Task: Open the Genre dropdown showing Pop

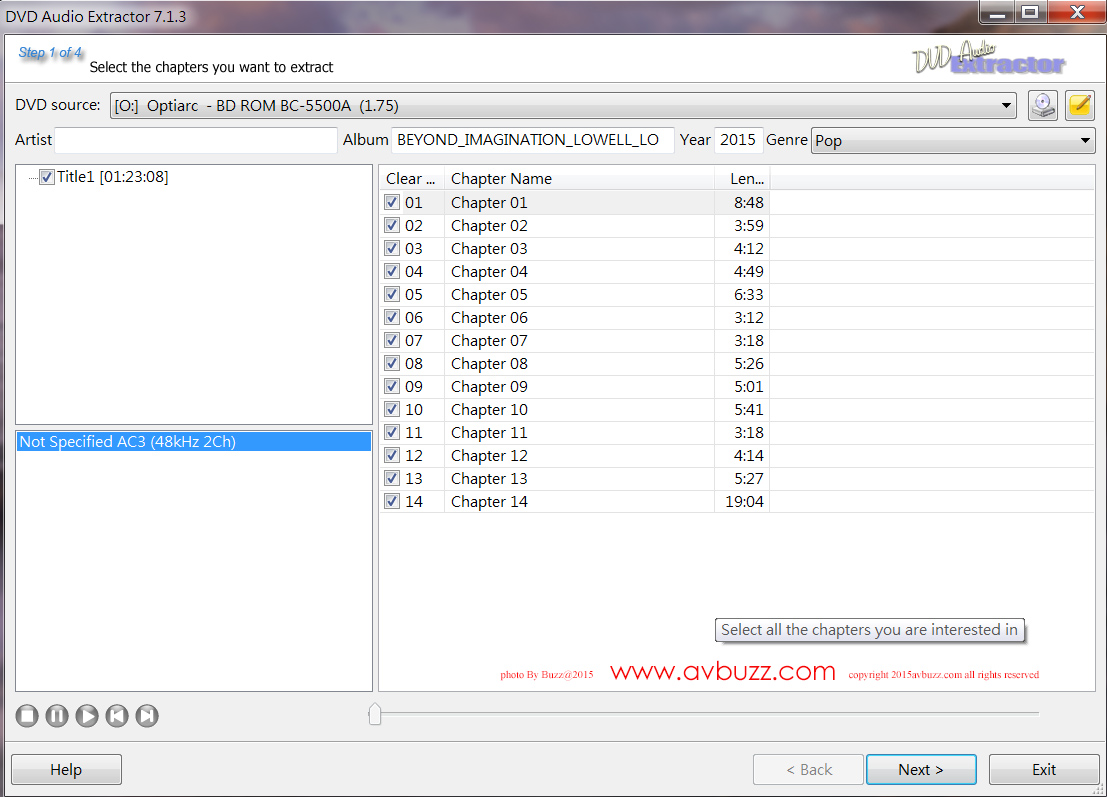Action: (1086, 141)
